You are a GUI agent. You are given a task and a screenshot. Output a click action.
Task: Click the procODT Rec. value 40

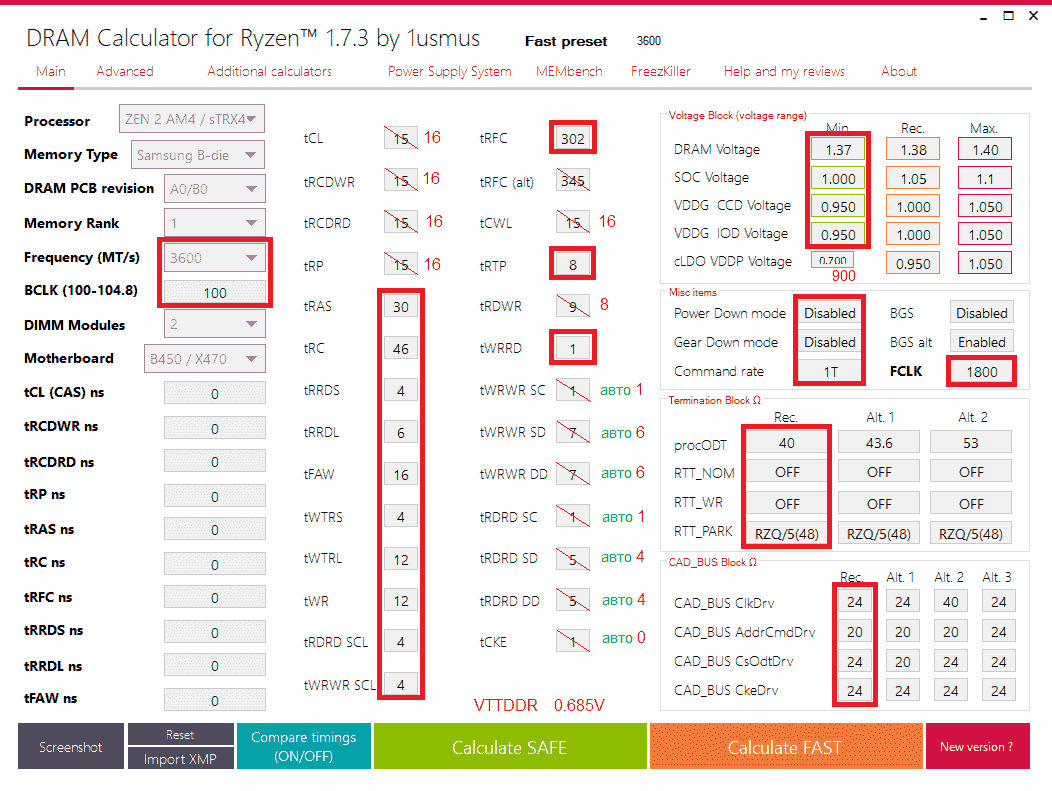786,443
